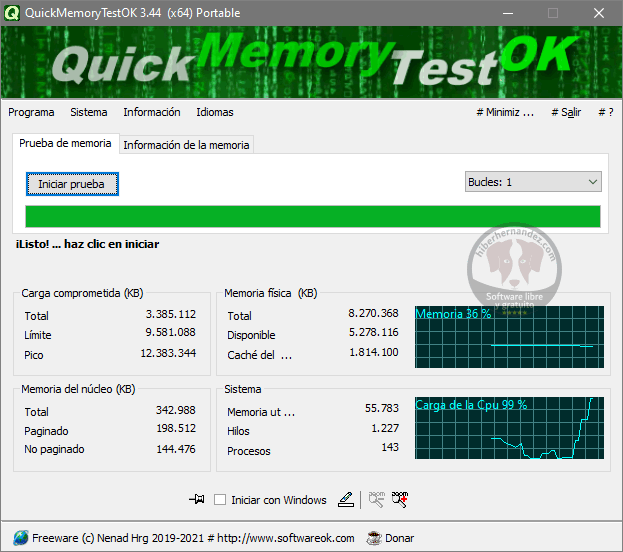Image resolution: width=623 pixels, height=552 pixels.
Task: Click the ¡Listo! ... haz clic en iniciar status text
Action: tap(87, 244)
